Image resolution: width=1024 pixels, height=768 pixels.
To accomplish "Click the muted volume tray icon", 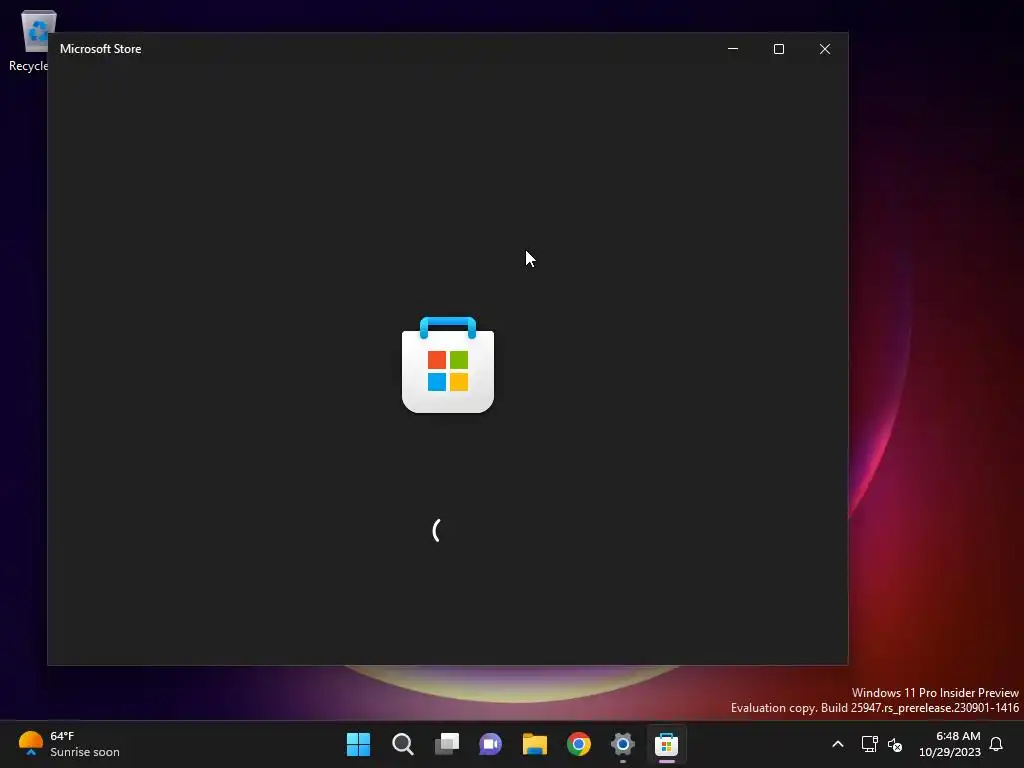I will click(895, 744).
